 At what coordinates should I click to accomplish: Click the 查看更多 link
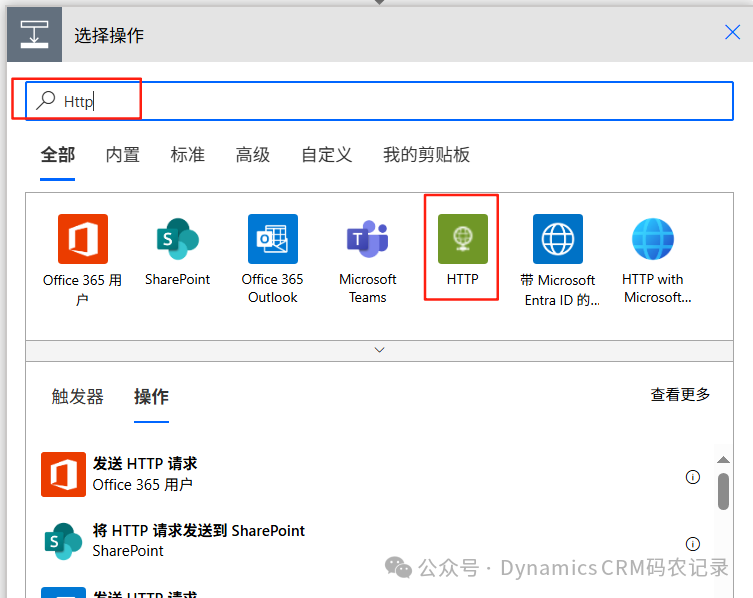tap(680, 395)
